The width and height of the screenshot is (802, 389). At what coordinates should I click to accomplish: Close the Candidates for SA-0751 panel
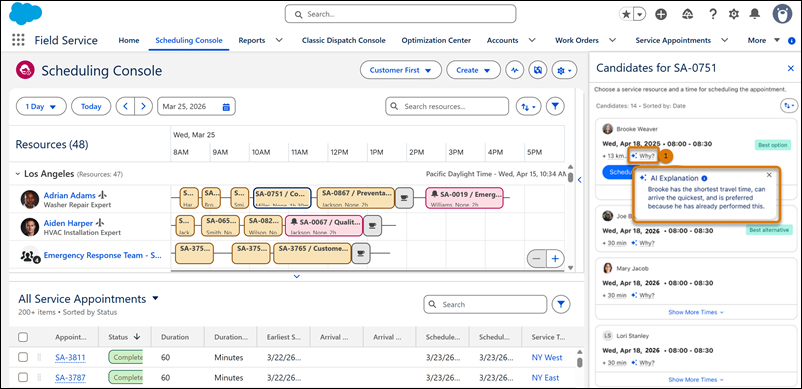(790, 68)
